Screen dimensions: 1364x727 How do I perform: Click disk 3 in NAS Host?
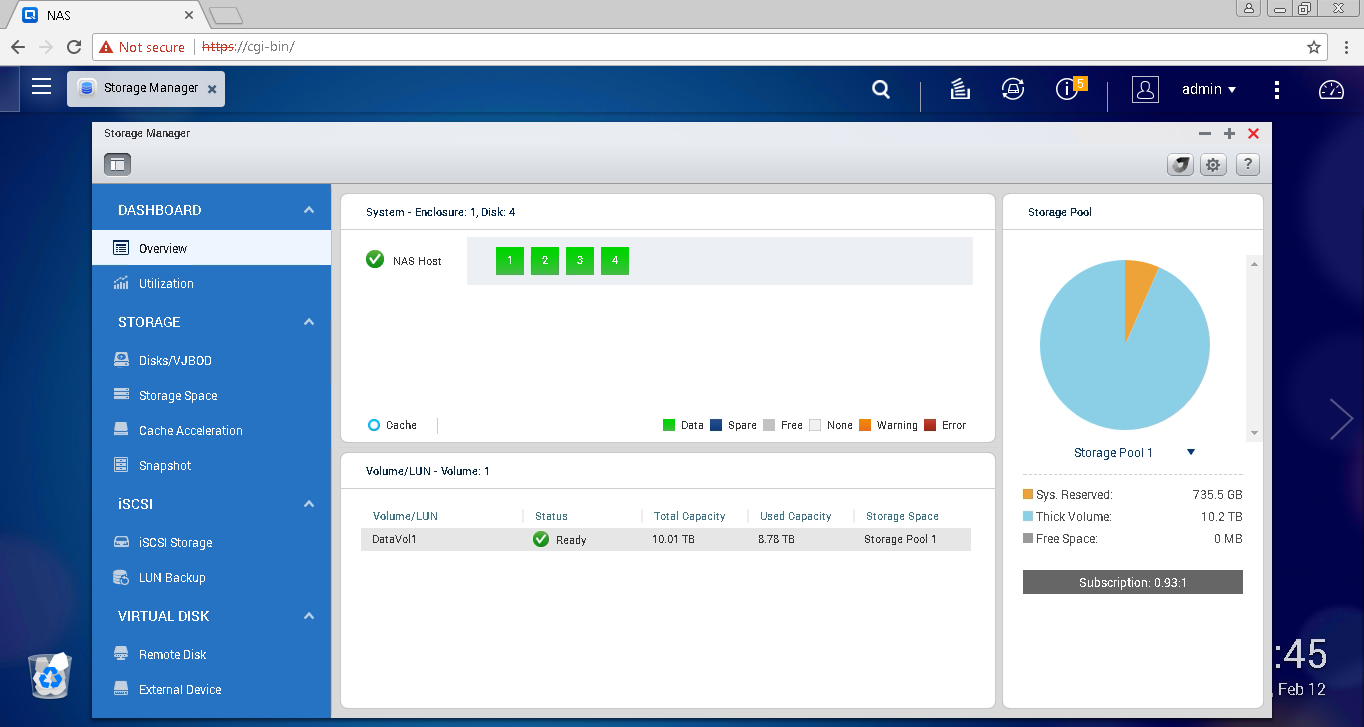pyautogui.click(x=580, y=261)
